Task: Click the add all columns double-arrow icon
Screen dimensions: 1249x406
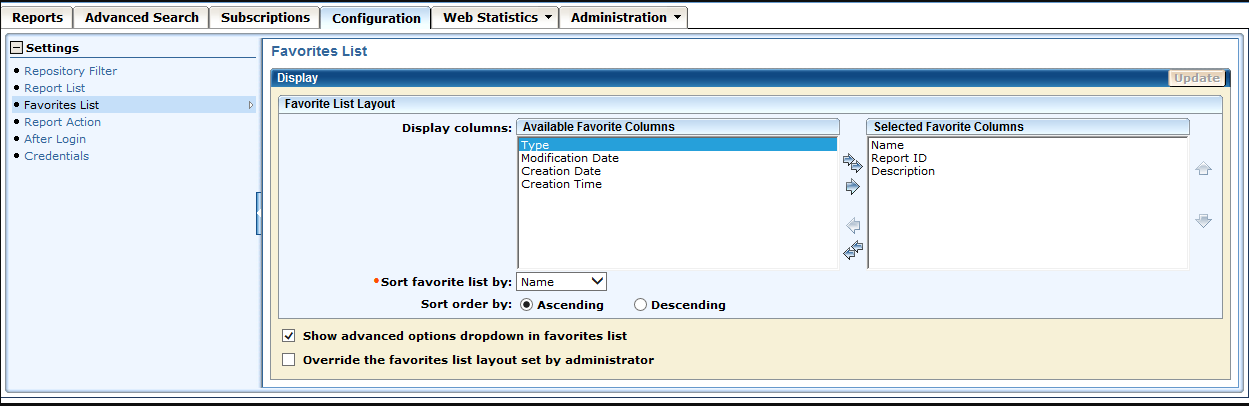Action: [x=853, y=164]
